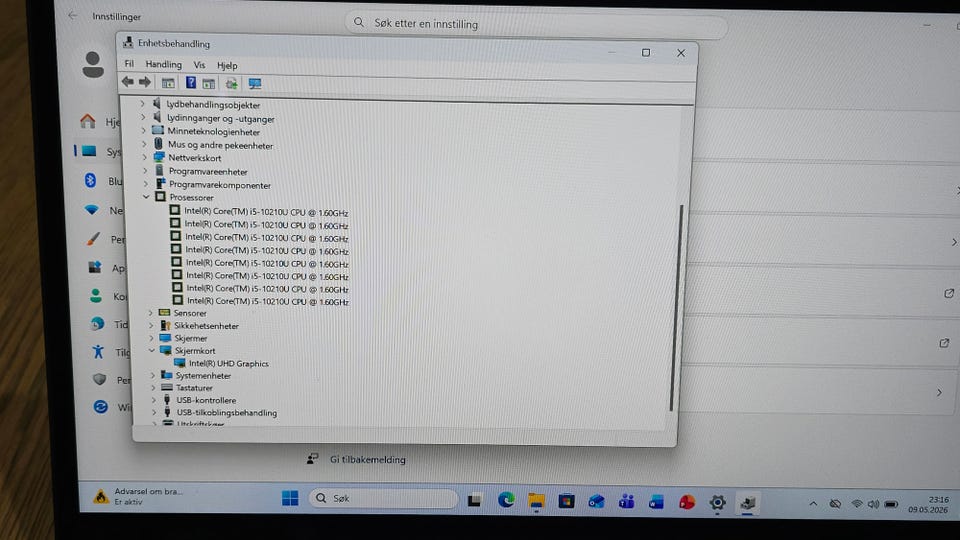Select the Programvarekomponenter tree item

click(220, 184)
